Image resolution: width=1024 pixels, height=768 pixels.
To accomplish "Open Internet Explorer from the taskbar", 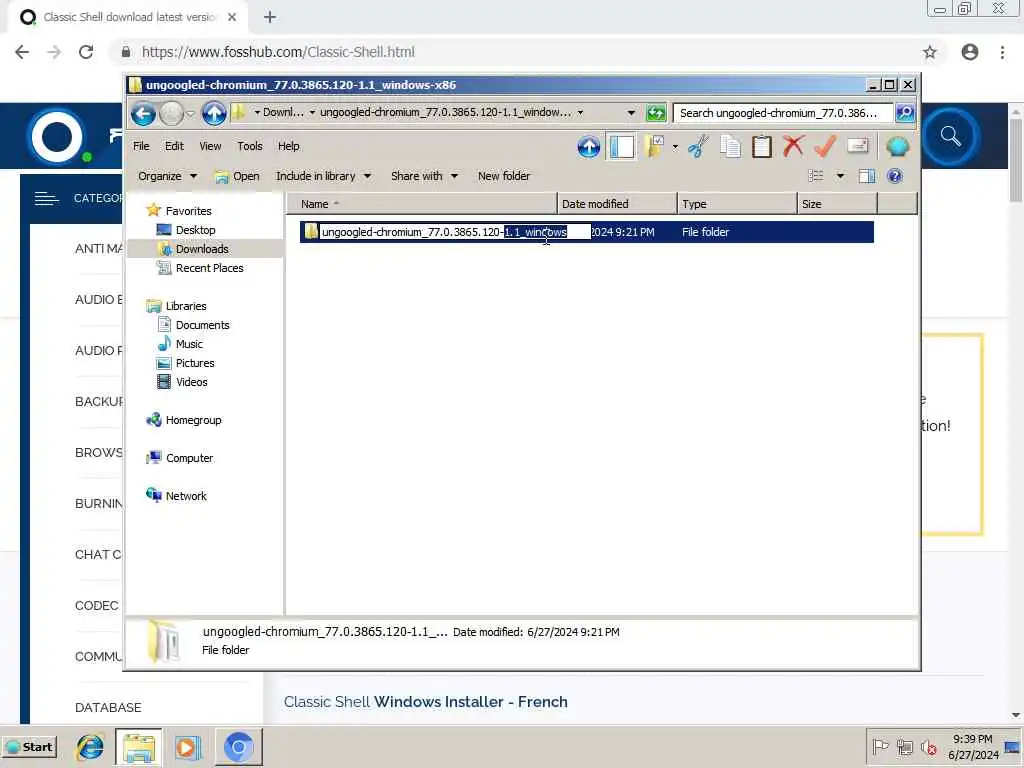I will coord(90,746).
